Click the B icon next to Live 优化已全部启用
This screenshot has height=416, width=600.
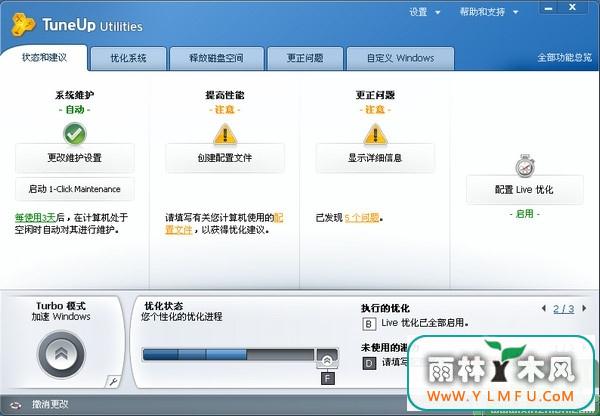coord(368,324)
